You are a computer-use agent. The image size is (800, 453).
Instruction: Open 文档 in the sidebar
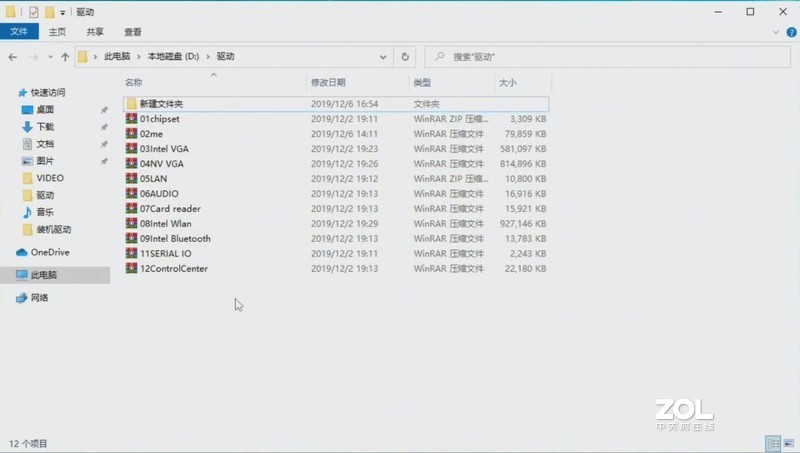[45, 144]
